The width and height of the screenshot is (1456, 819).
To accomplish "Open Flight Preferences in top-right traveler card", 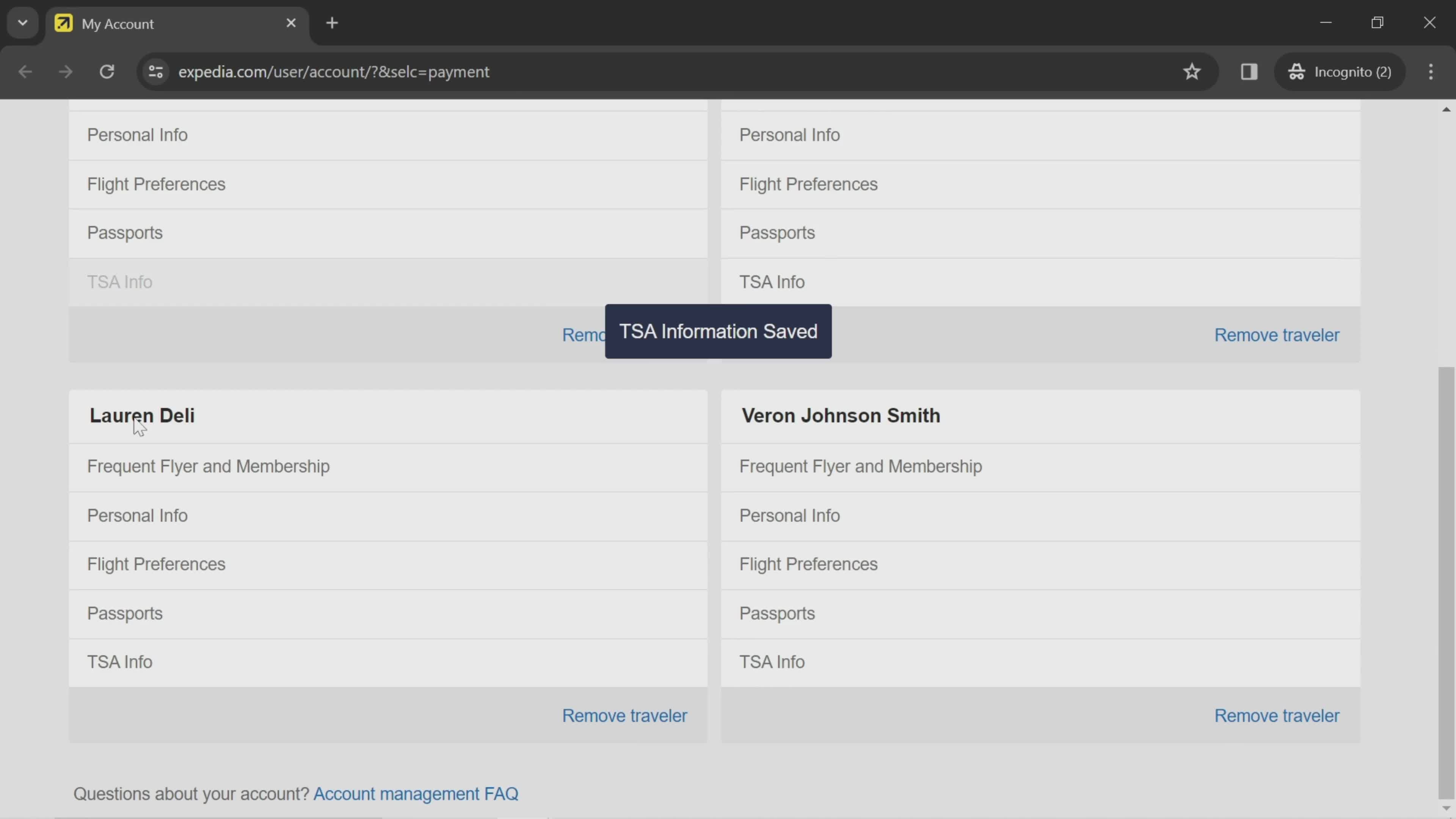I will [x=1040, y=185].
